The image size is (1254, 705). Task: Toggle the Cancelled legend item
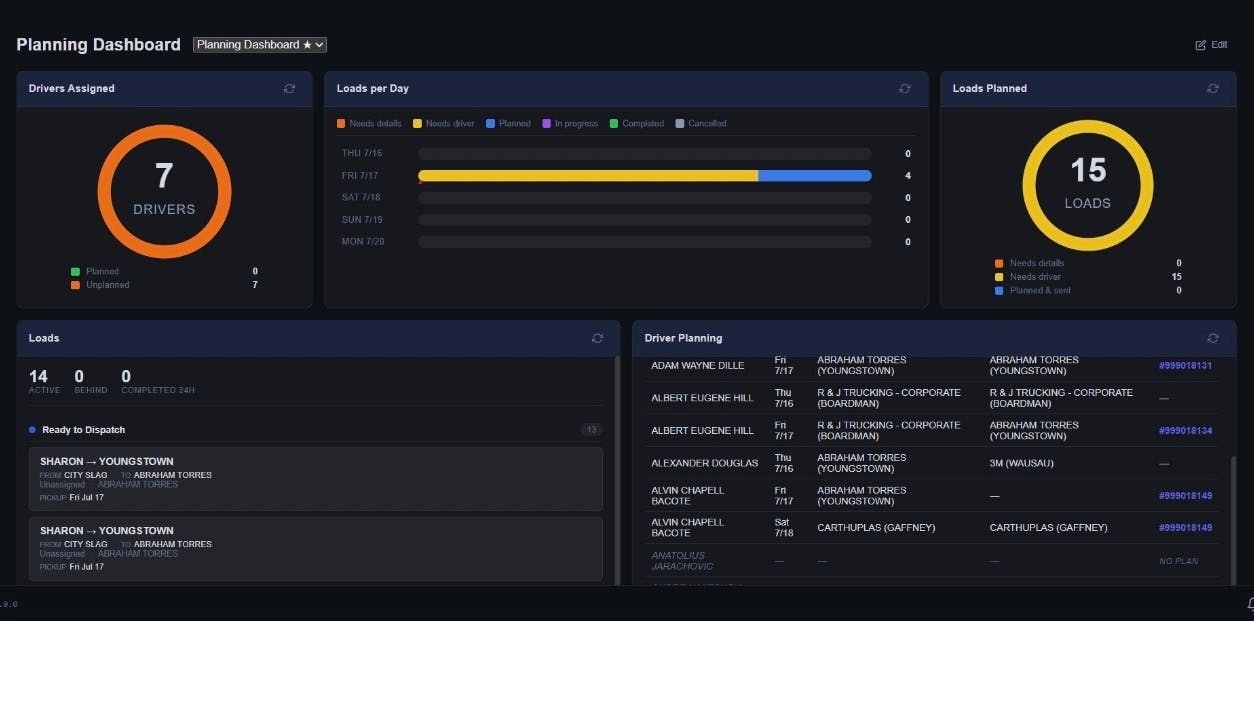[x=701, y=124]
